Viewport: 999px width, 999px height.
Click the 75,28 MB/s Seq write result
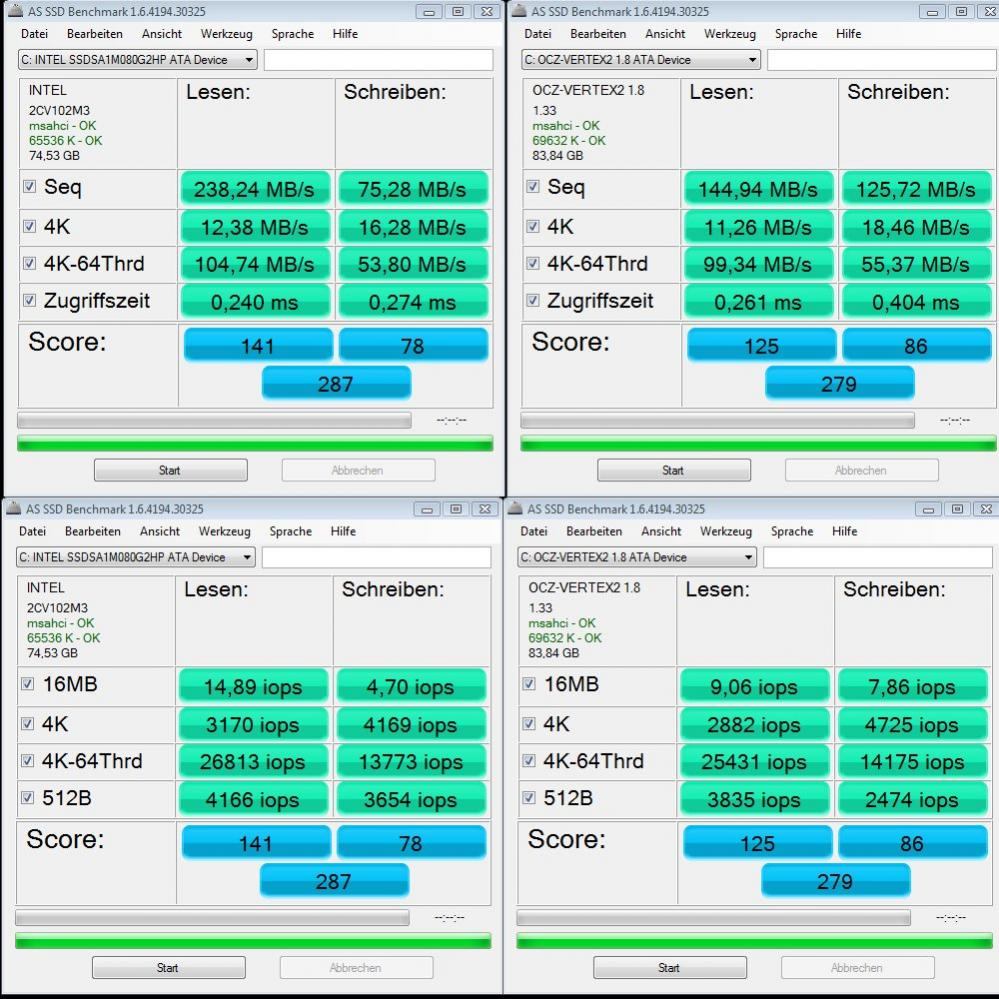[x=412, y=189]
